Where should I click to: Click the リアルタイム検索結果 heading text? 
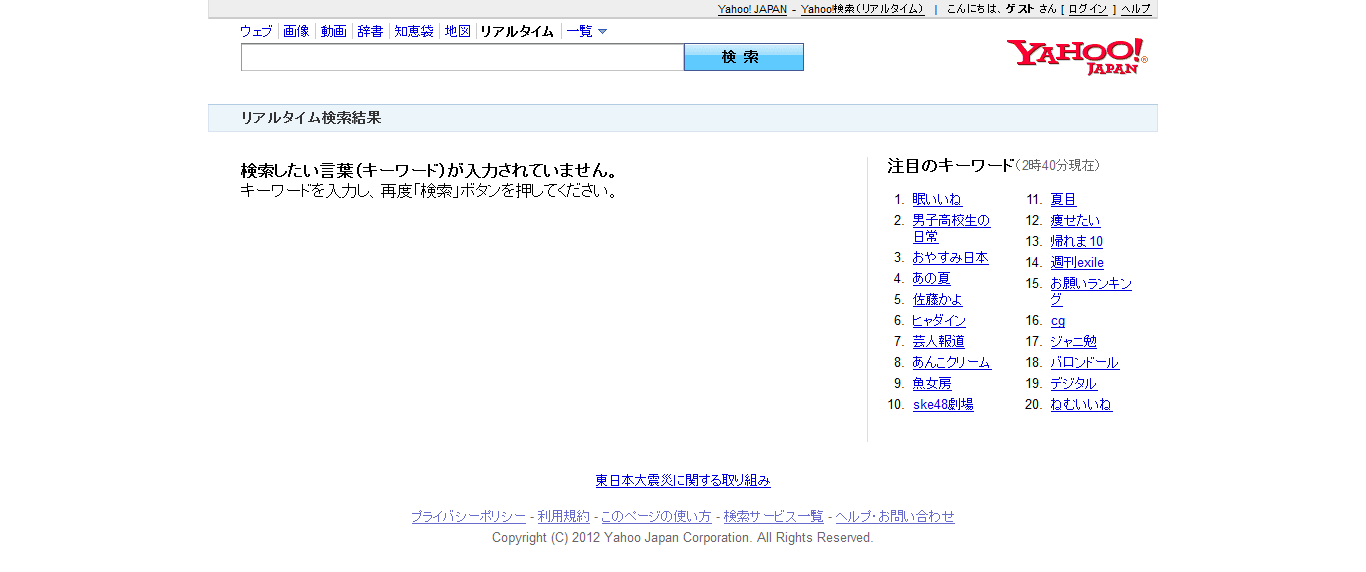[311, 118]
